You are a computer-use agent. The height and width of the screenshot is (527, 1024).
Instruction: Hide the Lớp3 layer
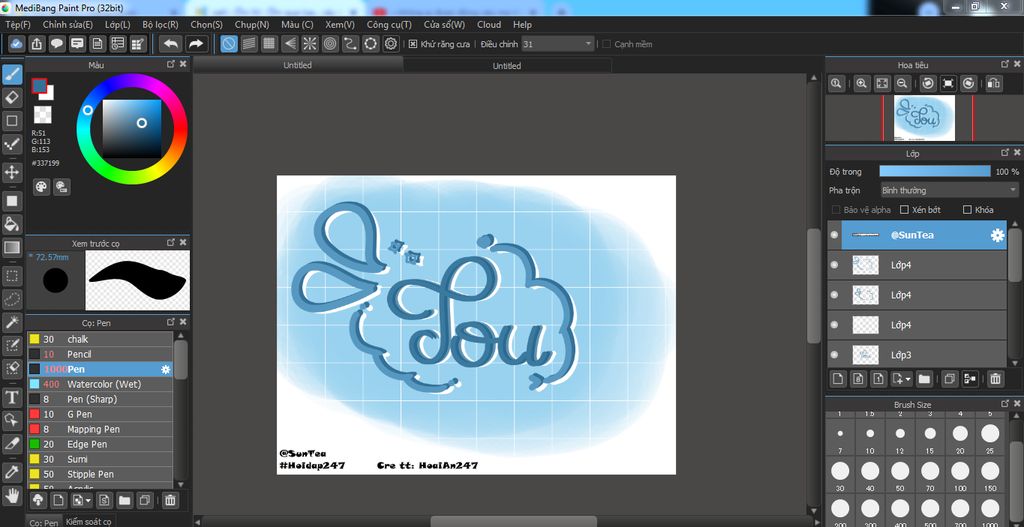tap(834, 355)
